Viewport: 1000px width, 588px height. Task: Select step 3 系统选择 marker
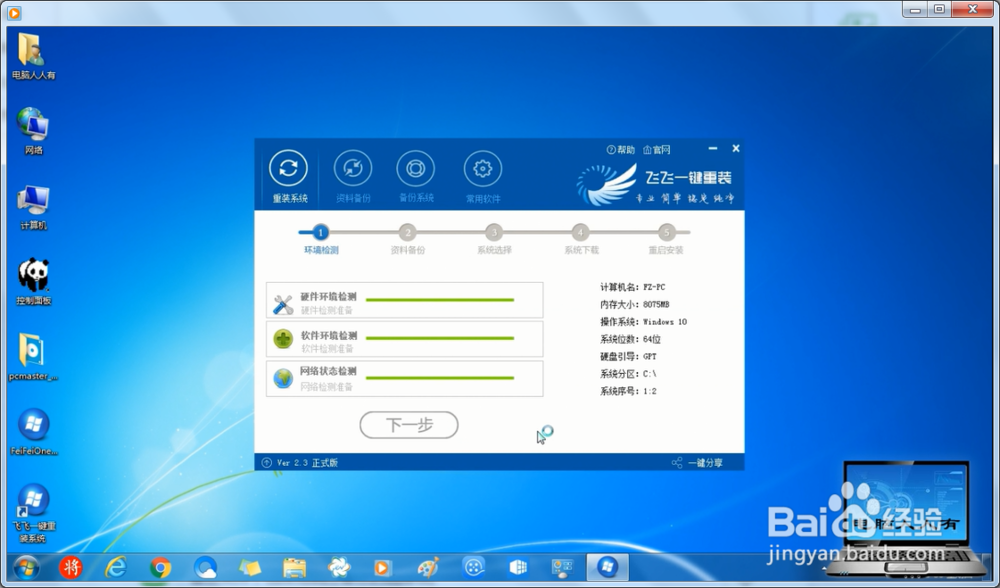click(494, 232)
